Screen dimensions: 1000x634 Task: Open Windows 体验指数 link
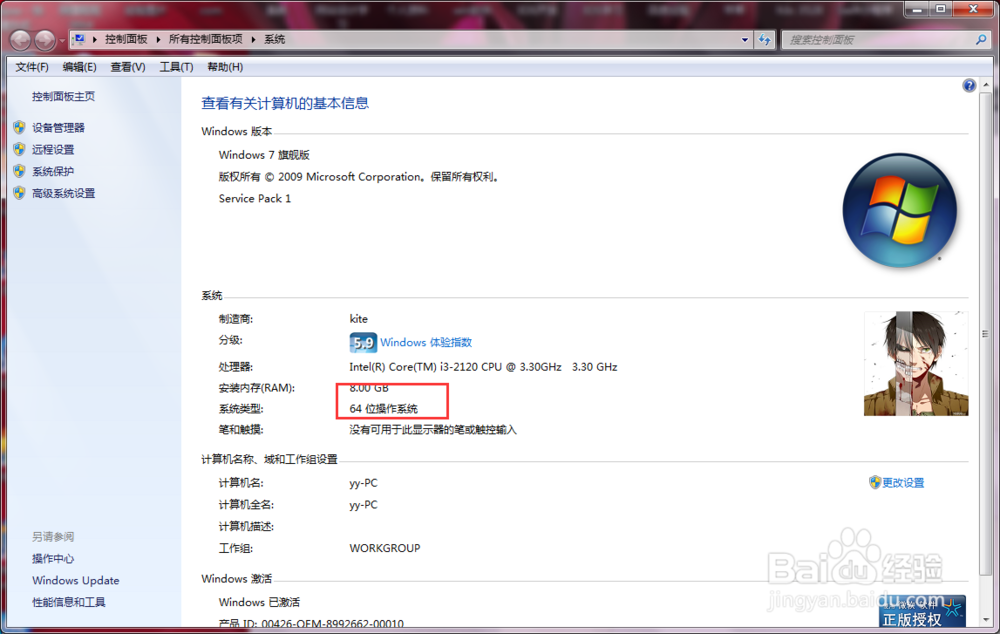pos(426,343)
